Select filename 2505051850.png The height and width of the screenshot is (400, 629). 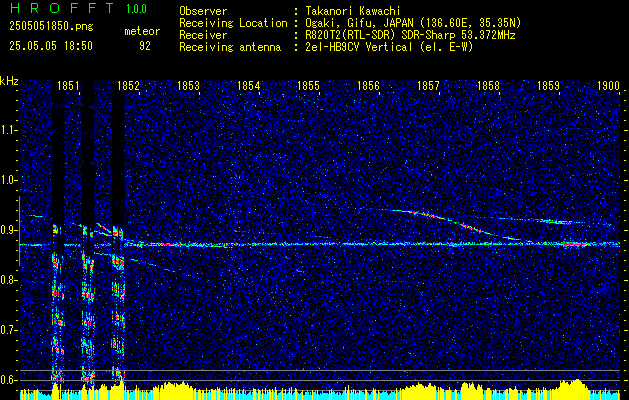point(51,27)
